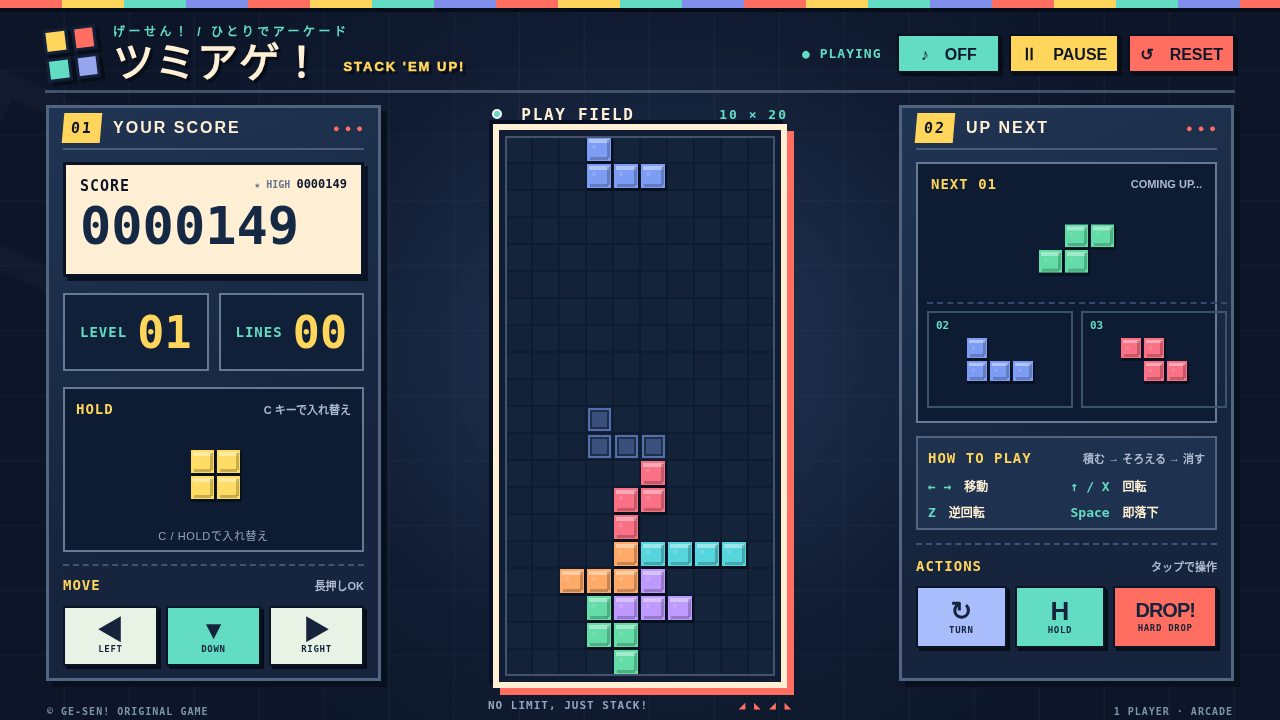Click the GE-SEN! ORIGINAL GAME copyright

(x=128, y=711)
